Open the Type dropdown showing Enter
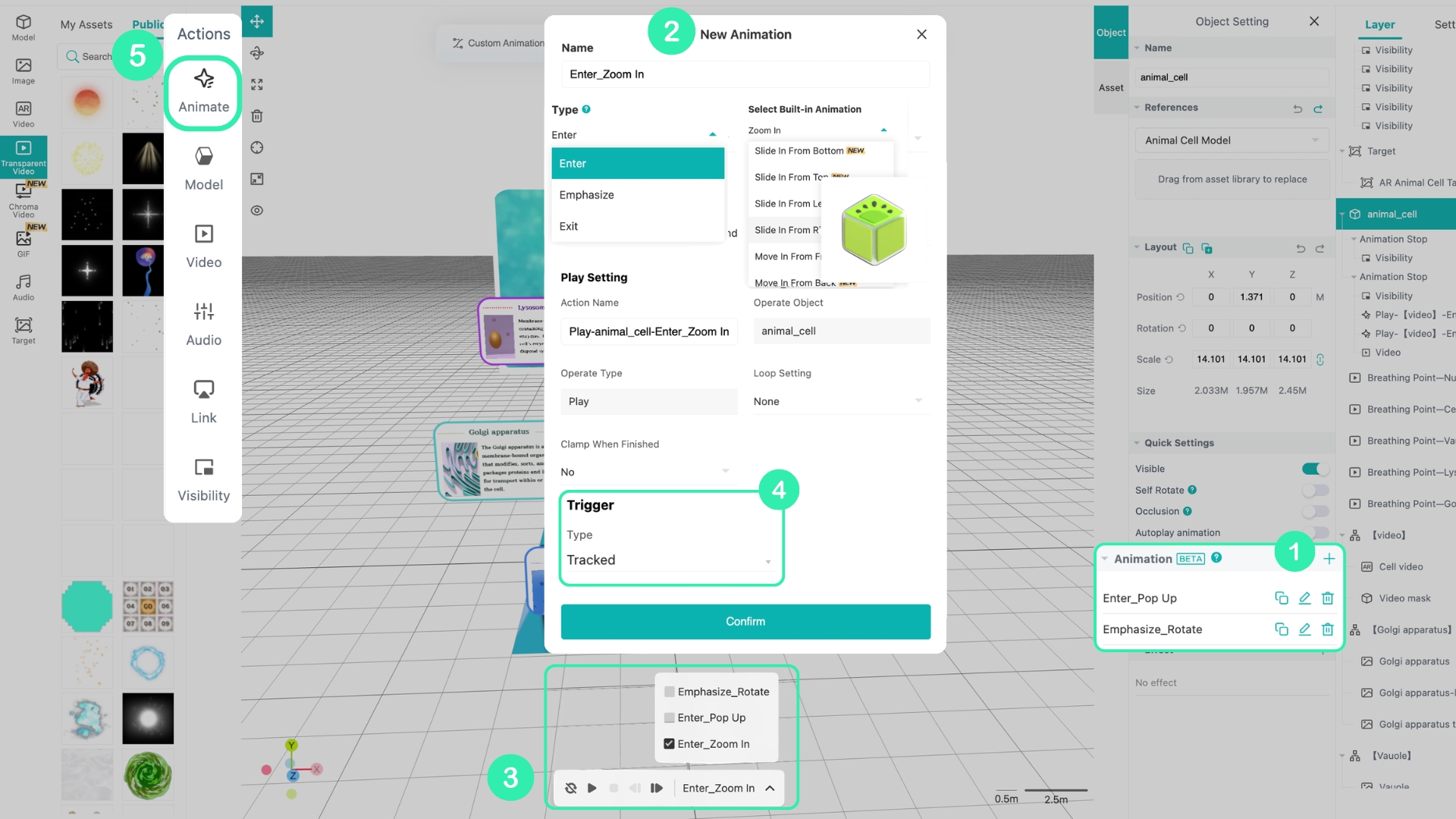The image size is (1456, 819). 635,135
